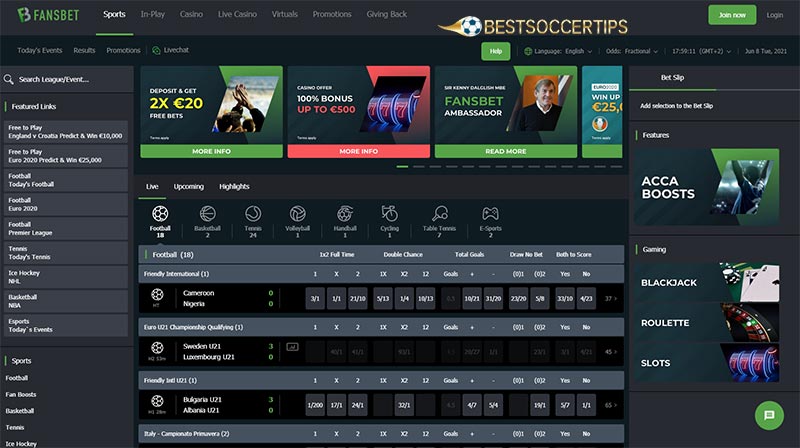Image resolution: width=800 pixels, height=448 pixels.
Task: Expand more markets for Sweden U21 match
Action: pyautogui.click(x=611, y=352)
